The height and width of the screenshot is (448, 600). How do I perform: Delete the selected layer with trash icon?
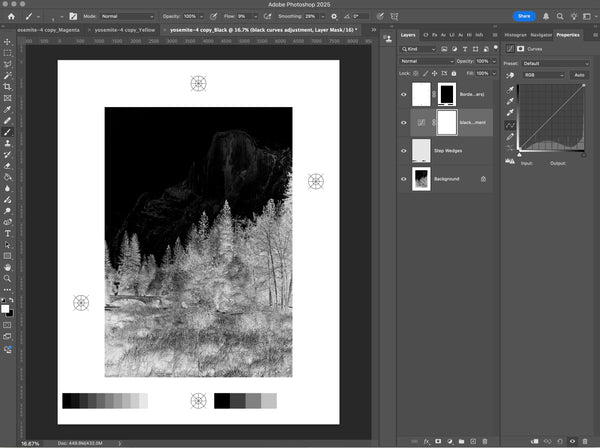pyautogui.click(x=485, y=441)
